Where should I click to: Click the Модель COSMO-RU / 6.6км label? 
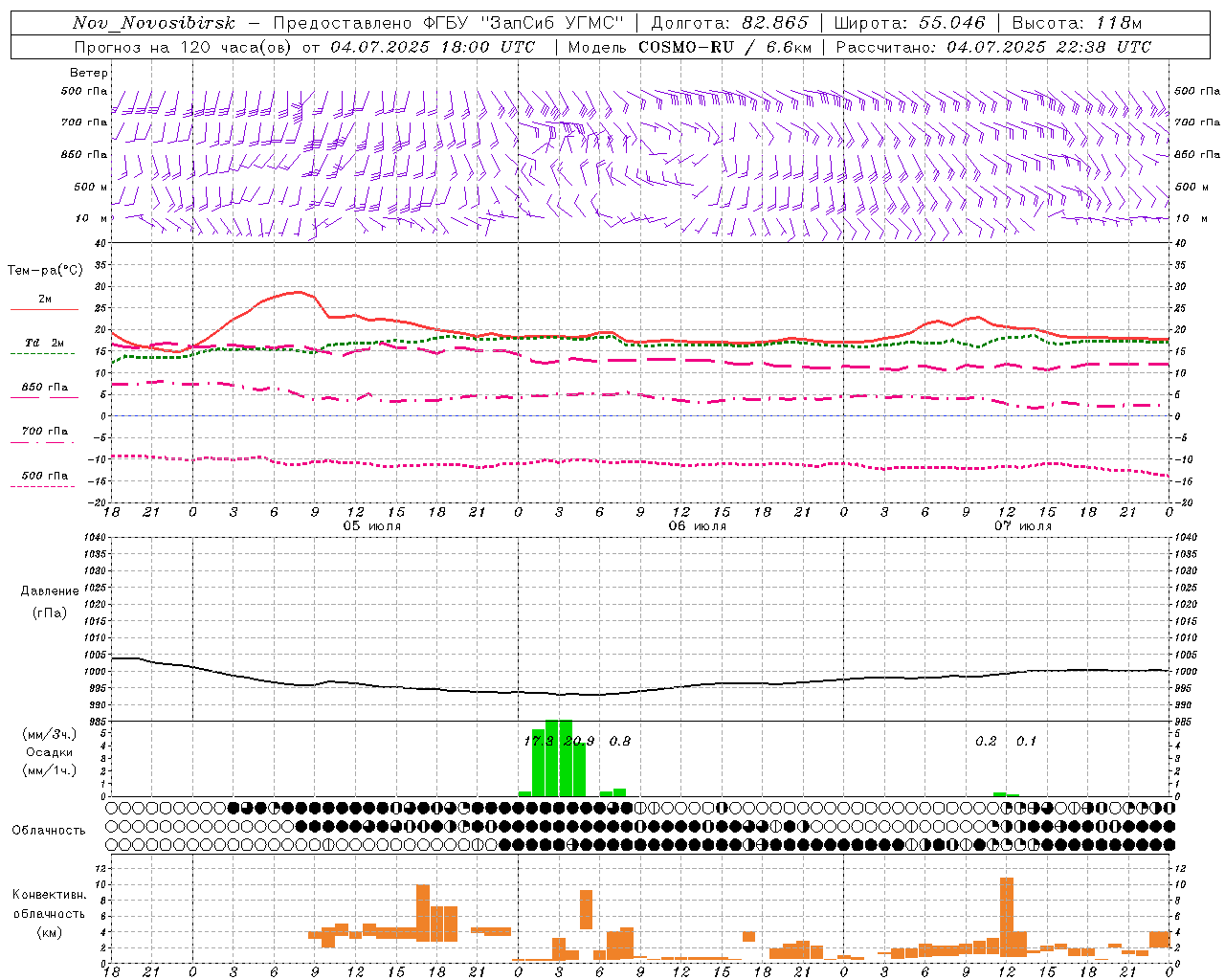point(689,47)
